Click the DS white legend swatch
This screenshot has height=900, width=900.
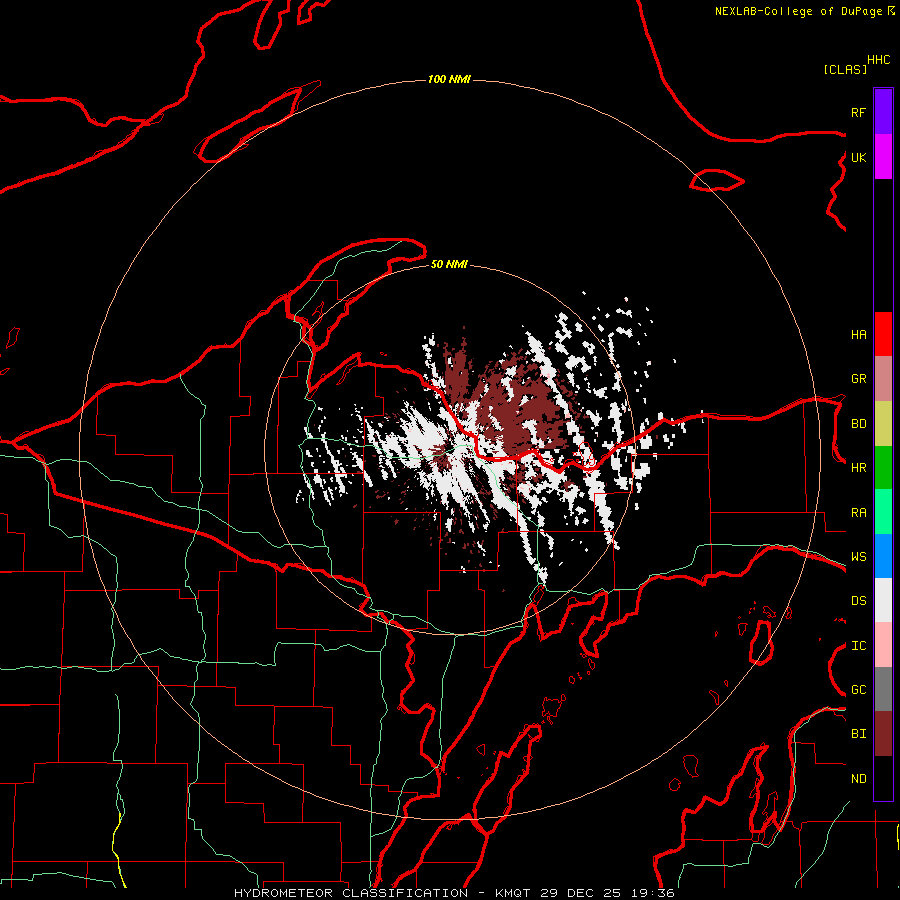883,600
